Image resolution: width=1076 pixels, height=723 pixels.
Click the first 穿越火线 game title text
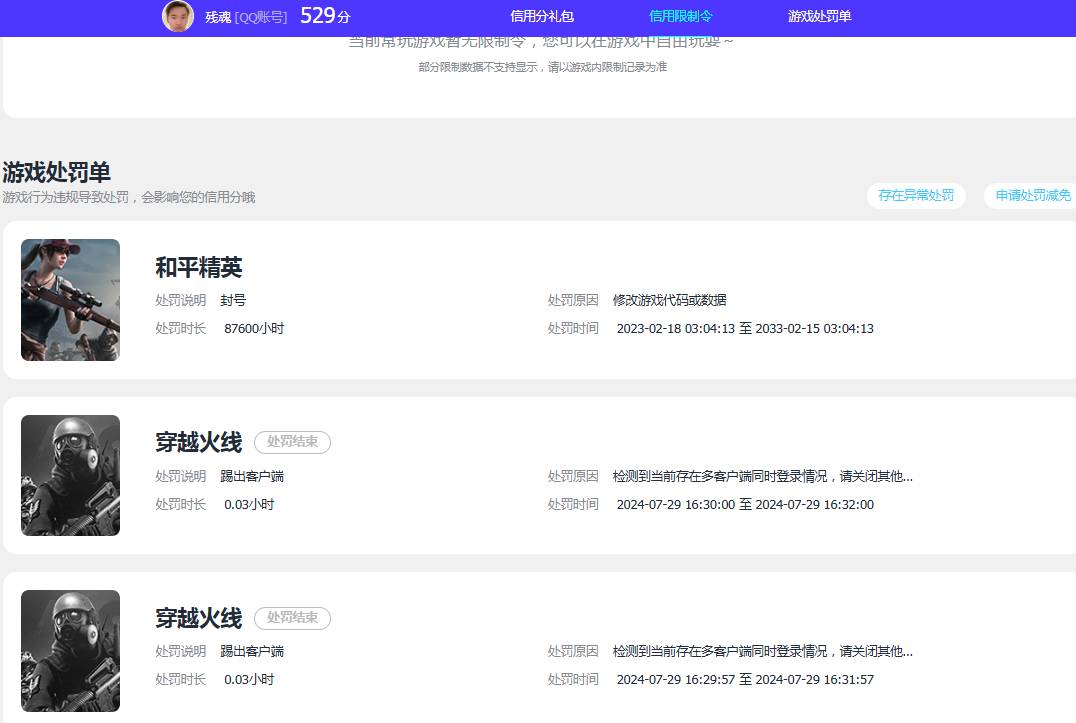[199, 441]
